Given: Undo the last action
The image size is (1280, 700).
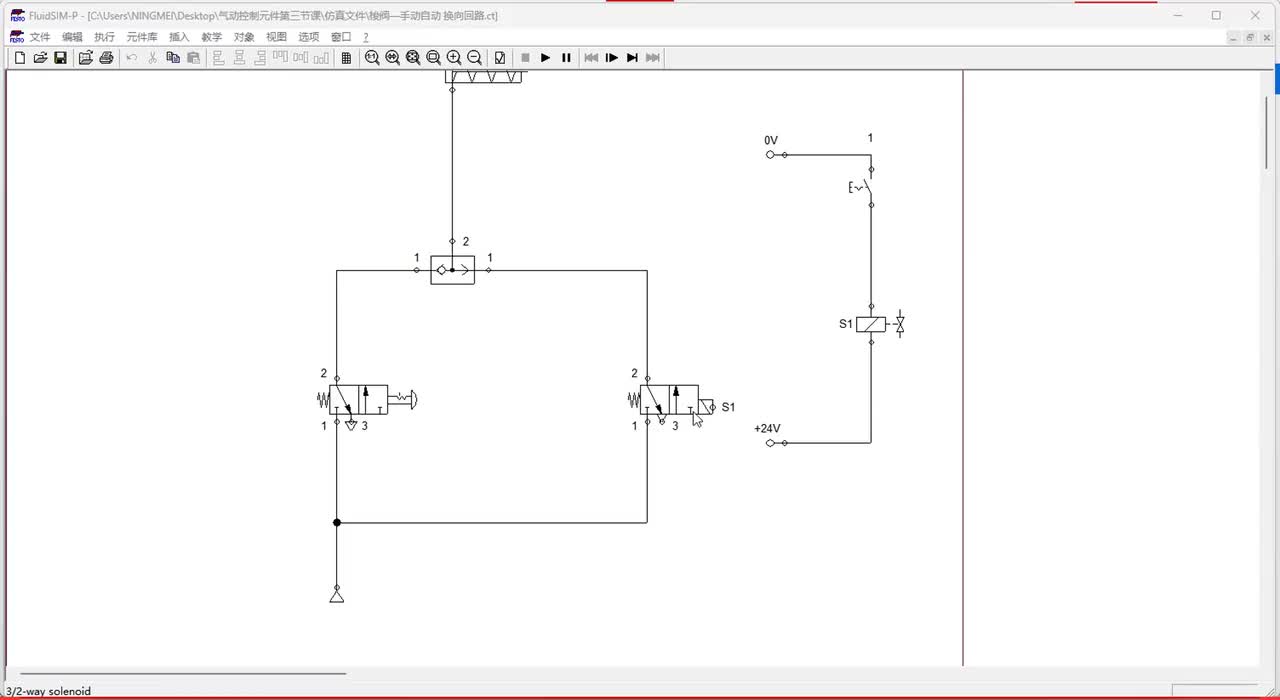Looking at the screenshot, I should [132, 58].
